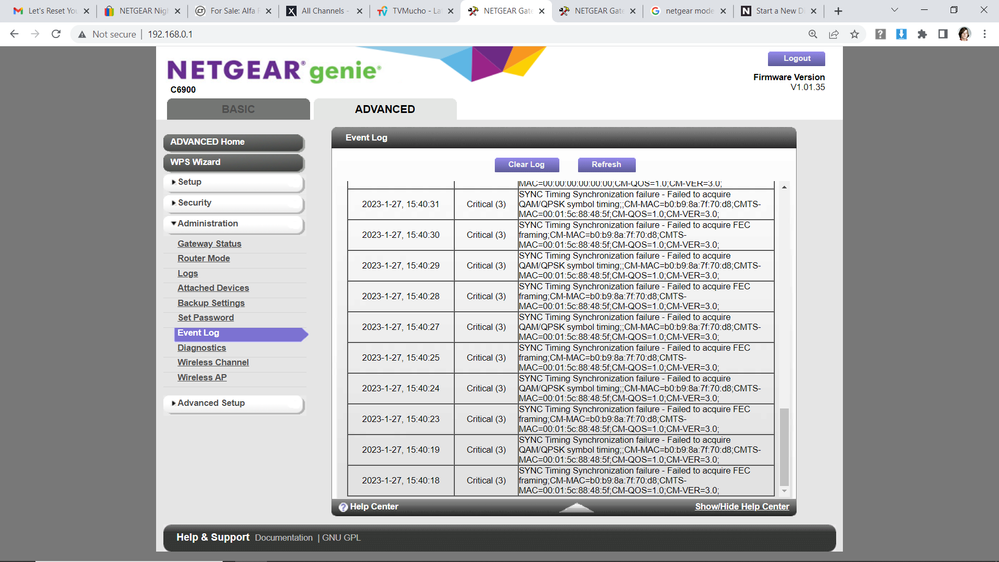Open the Attached Devices link

click(213, 288)
